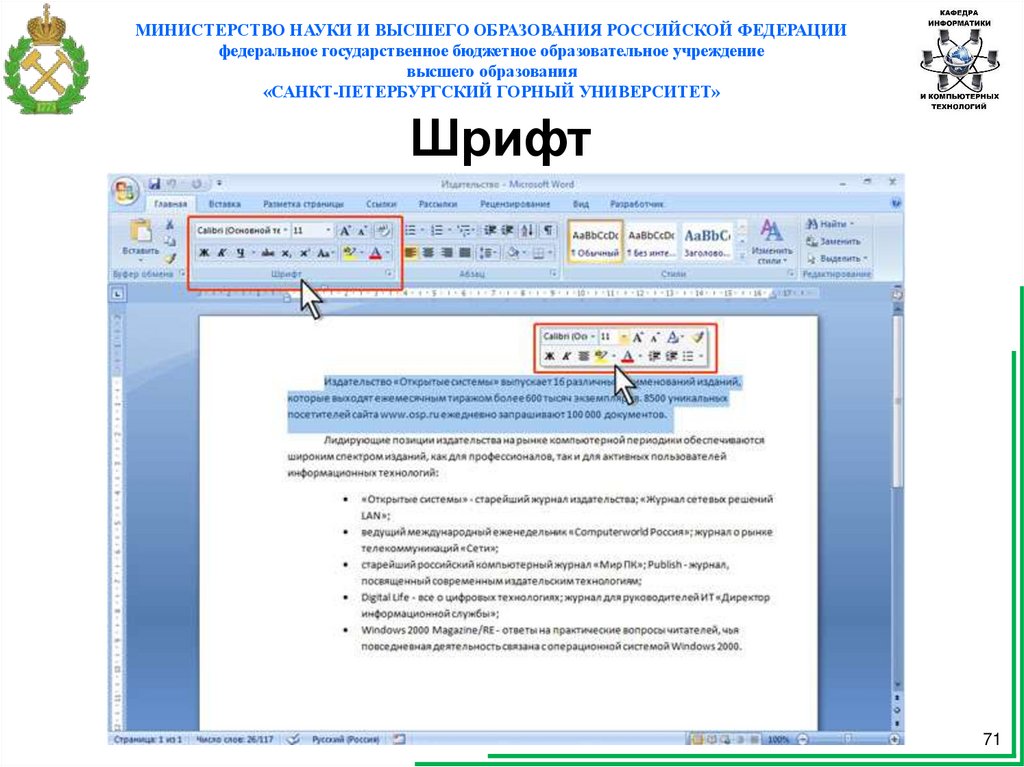This screenshot has width=1024, height=767.
Task: Apply subscript formatting (x₂) in ribbon
Action: click(286, 253)
